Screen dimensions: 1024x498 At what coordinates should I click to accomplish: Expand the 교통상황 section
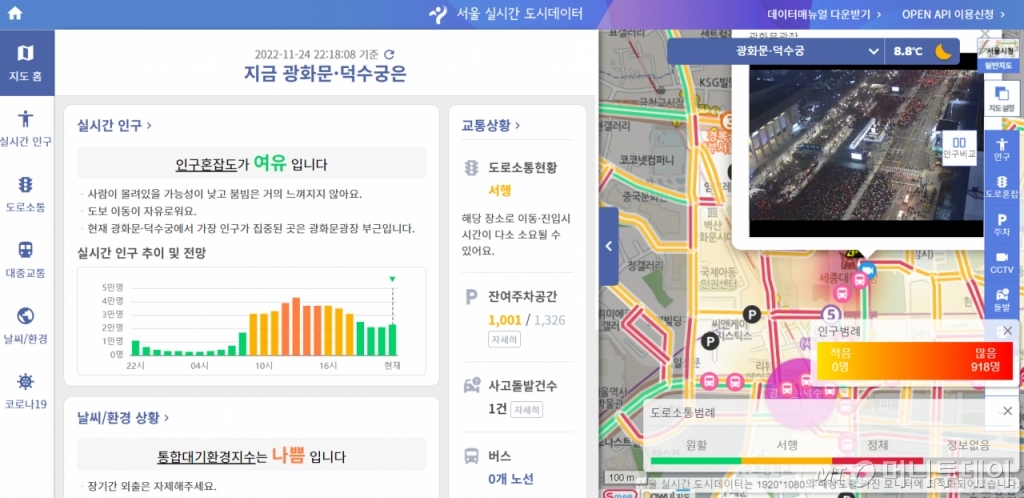tap(491, 125)
